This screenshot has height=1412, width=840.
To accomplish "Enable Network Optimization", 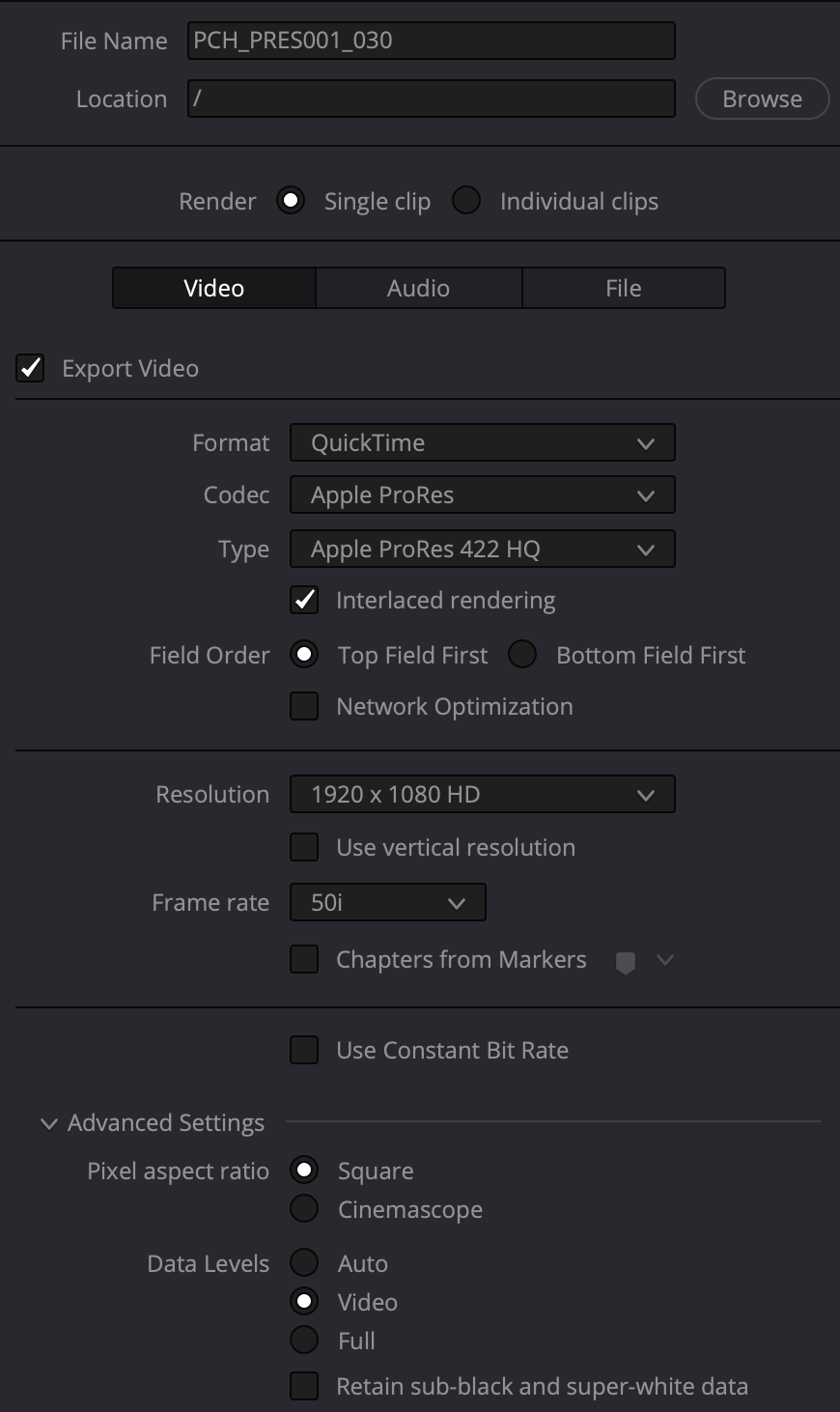I will 304,706.
